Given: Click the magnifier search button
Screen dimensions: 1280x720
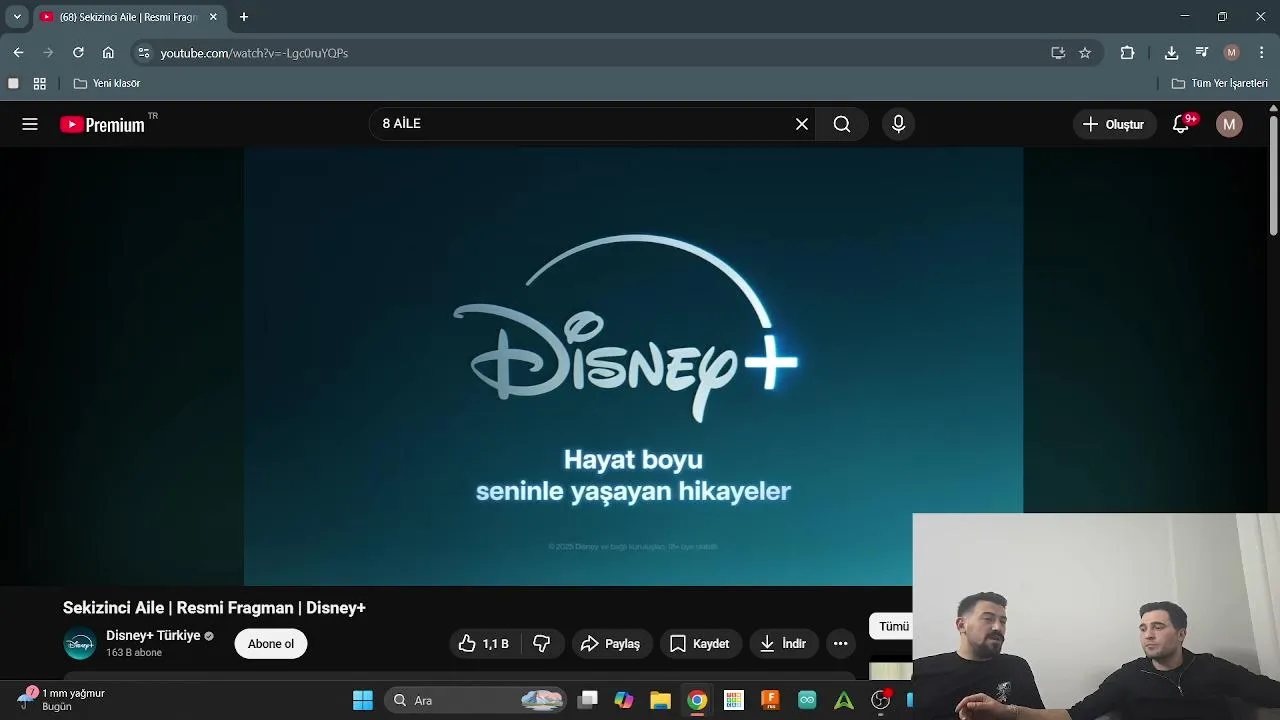Looking at the screenshot, I should 842,124.
